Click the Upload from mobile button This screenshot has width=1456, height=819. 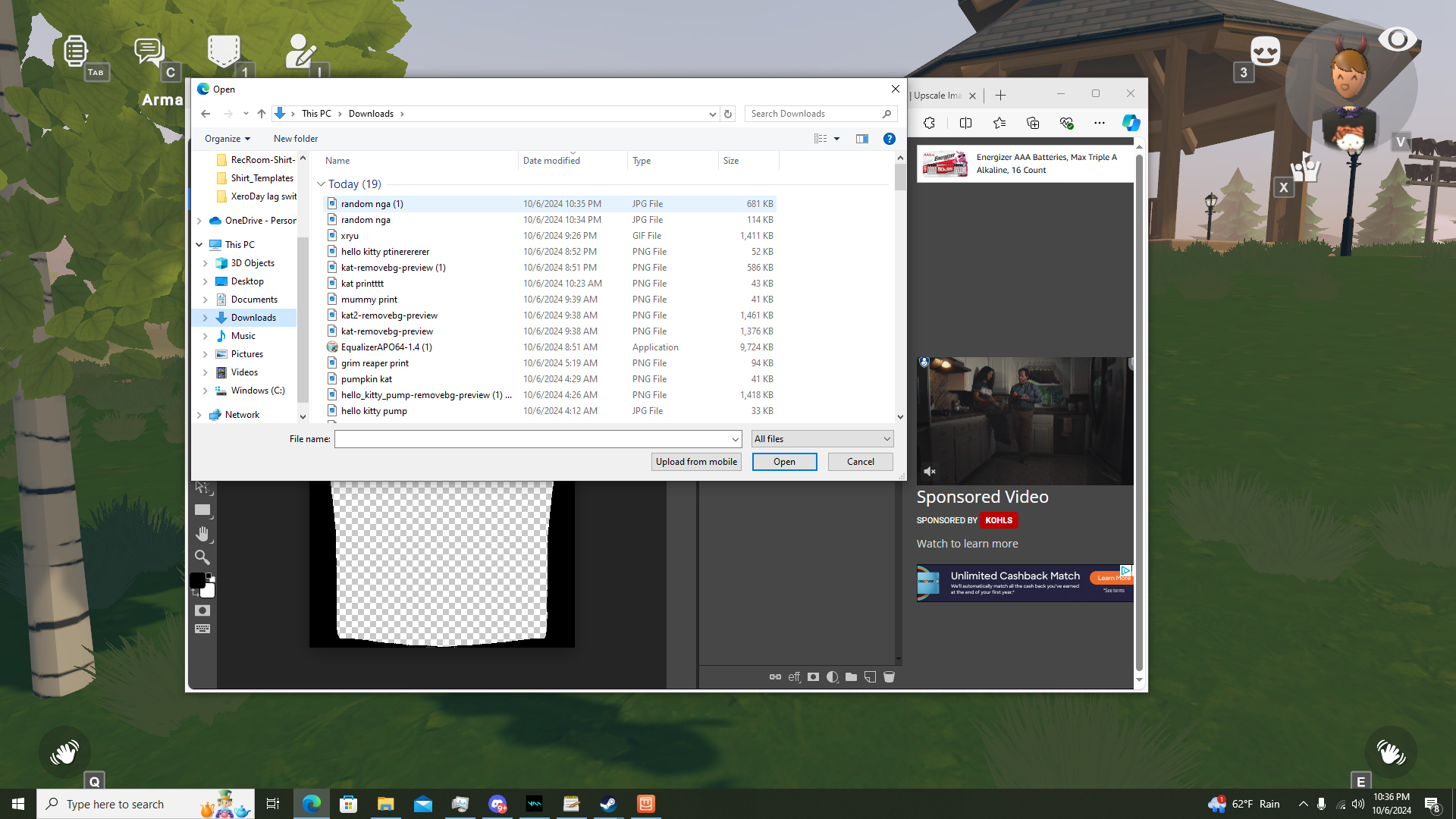[696, 462]
